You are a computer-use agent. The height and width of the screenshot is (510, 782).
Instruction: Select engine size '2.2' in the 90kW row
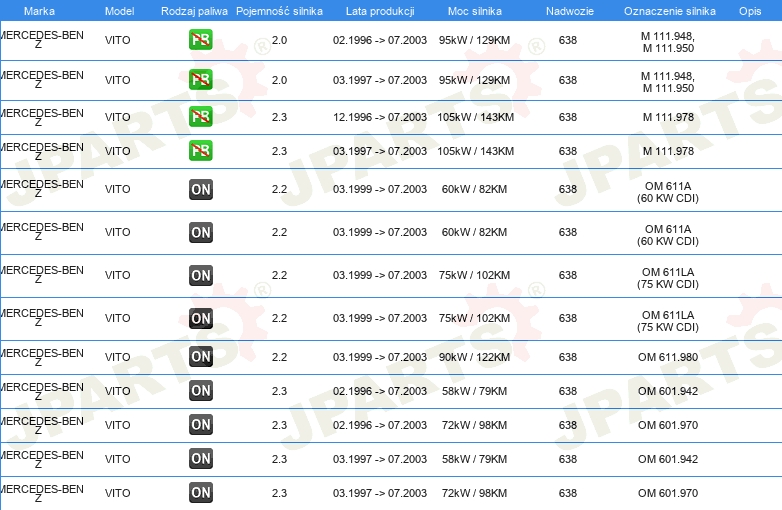[279, 357]
